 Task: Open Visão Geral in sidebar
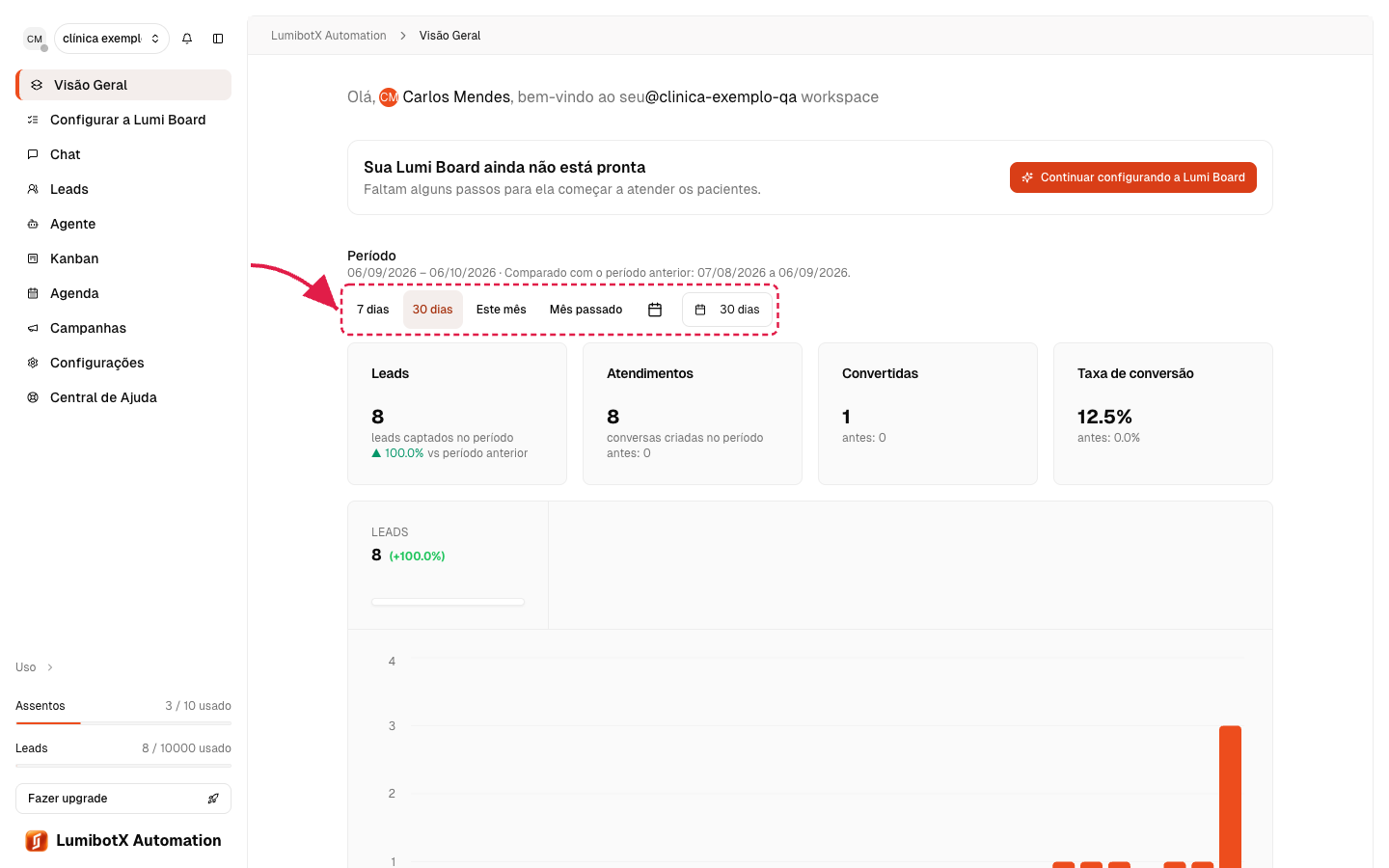tap(123, 85)
